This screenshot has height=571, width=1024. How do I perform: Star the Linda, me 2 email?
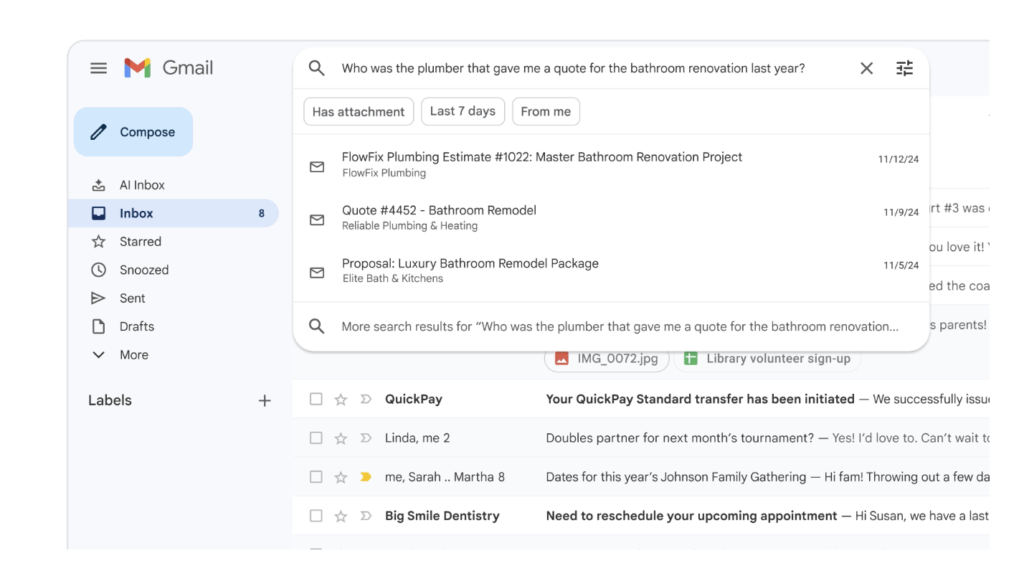coord(341,438)
